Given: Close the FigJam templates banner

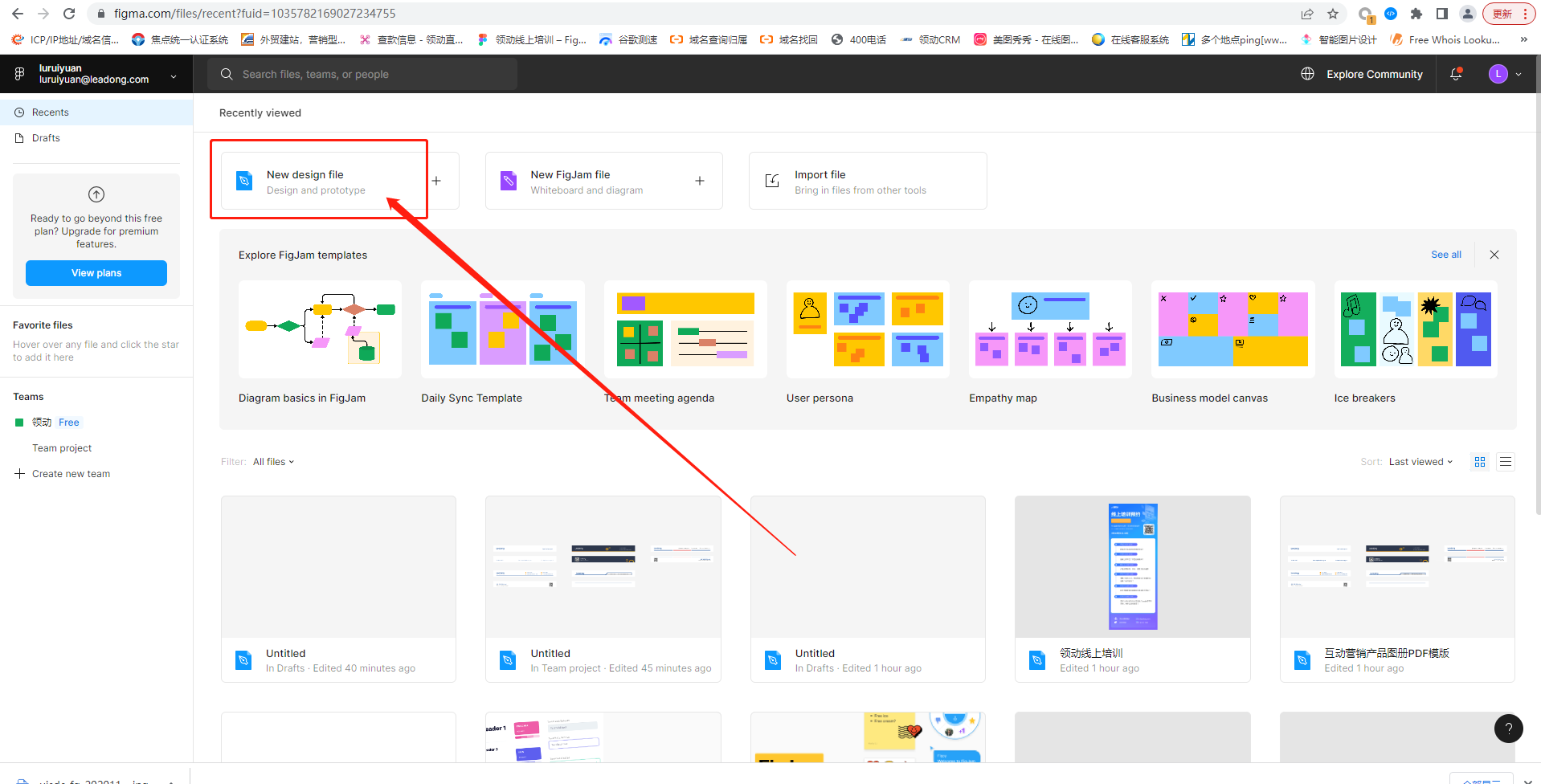Looking at the screenshot, I should pyautogui.click(x=1494, y=255).
